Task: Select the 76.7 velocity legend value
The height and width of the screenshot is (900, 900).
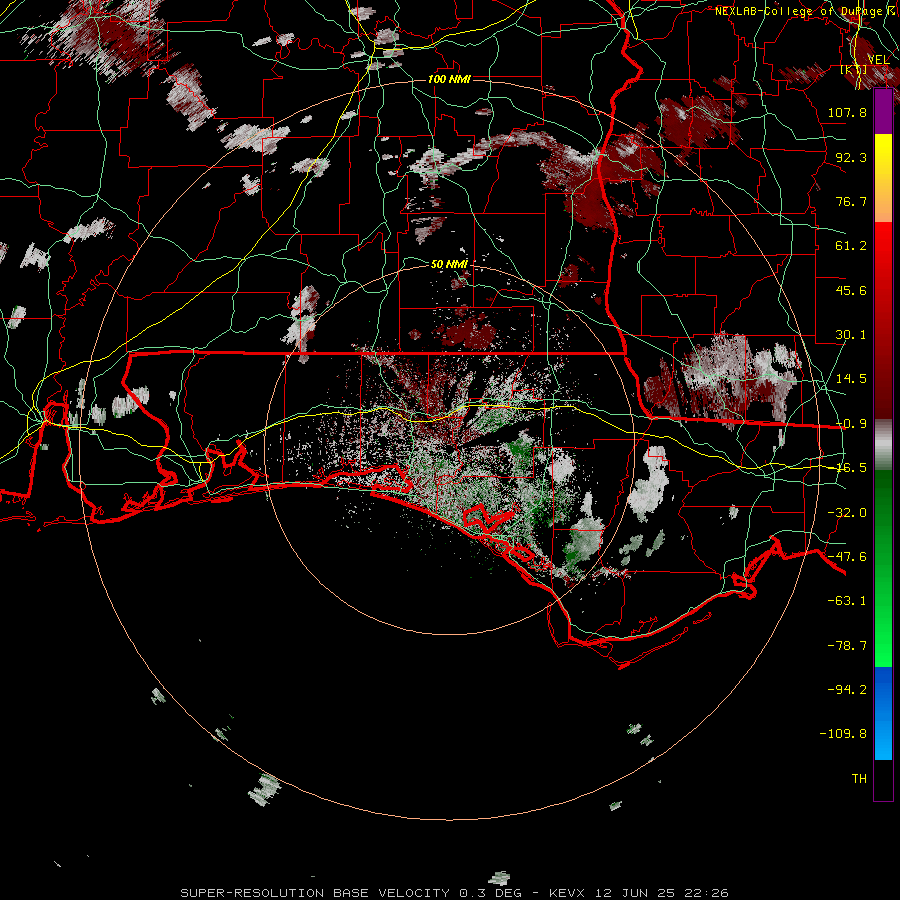Action: pyautogui.click(x=851, y=201)
